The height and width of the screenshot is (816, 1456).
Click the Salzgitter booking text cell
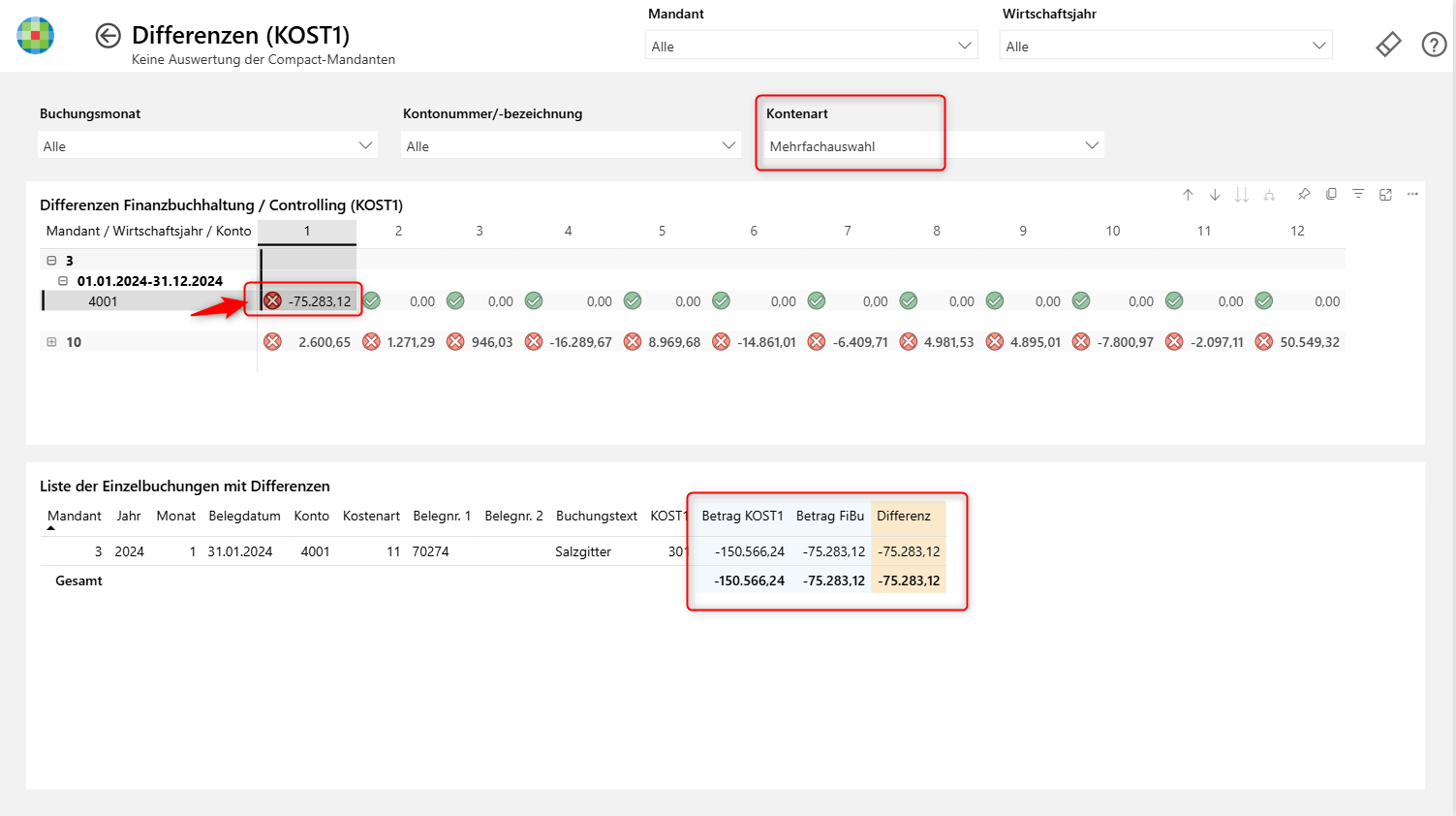pyautogui.click(x=583, y=551)
